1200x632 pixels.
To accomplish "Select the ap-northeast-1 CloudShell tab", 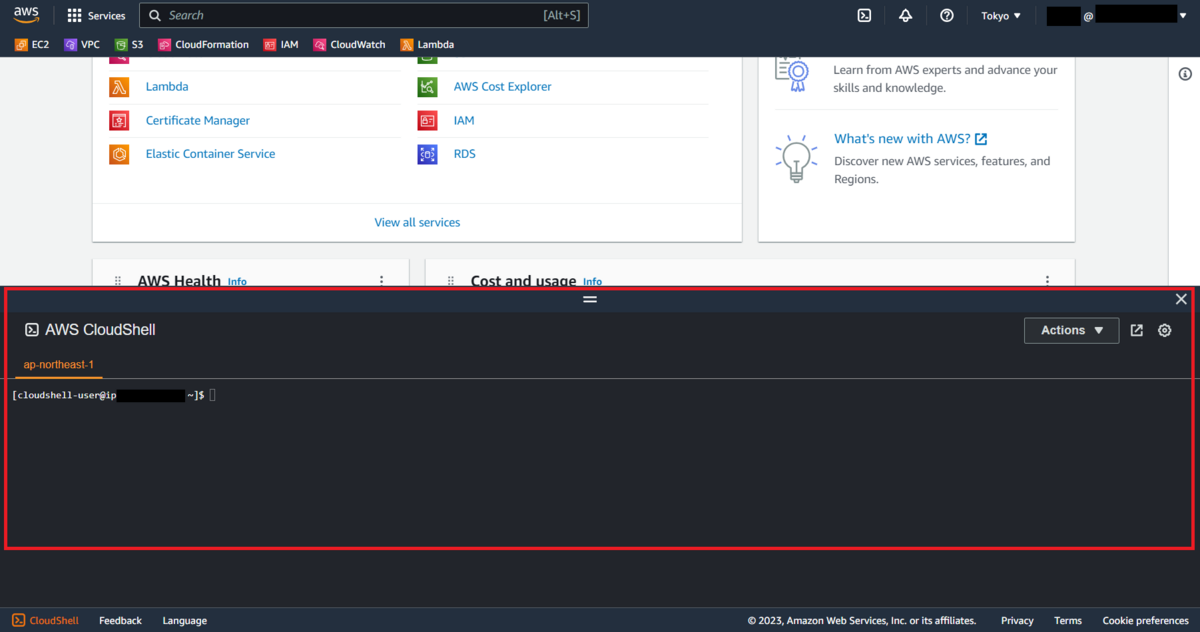I will point(59,364).
